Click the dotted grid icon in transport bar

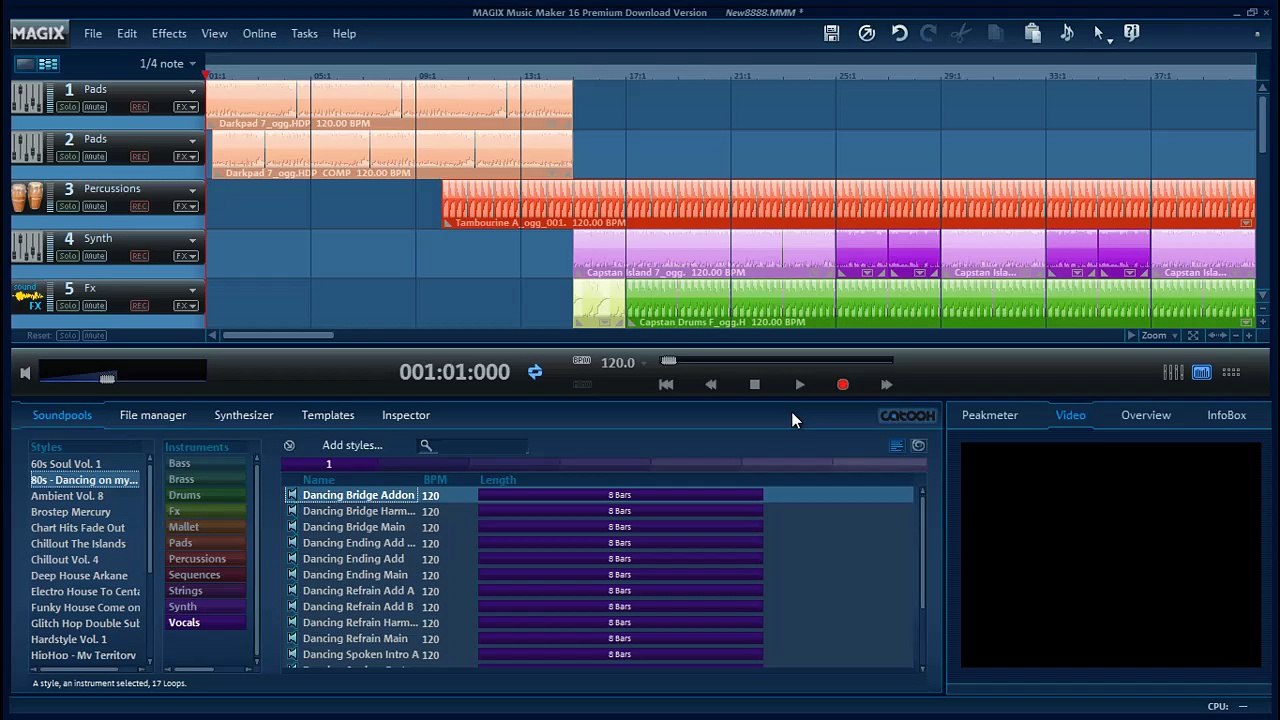1231,372
